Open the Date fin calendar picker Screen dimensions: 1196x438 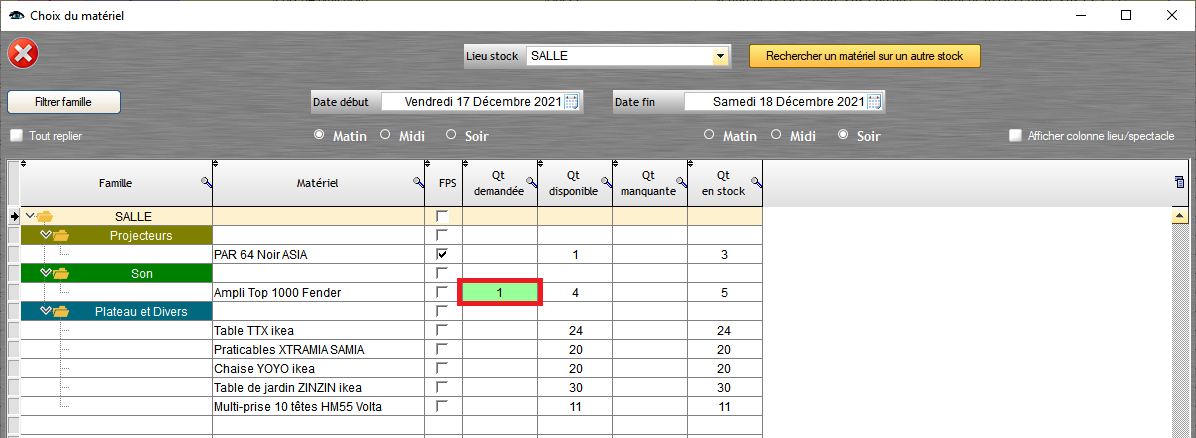pyautogui.click(x=874, y=102)
